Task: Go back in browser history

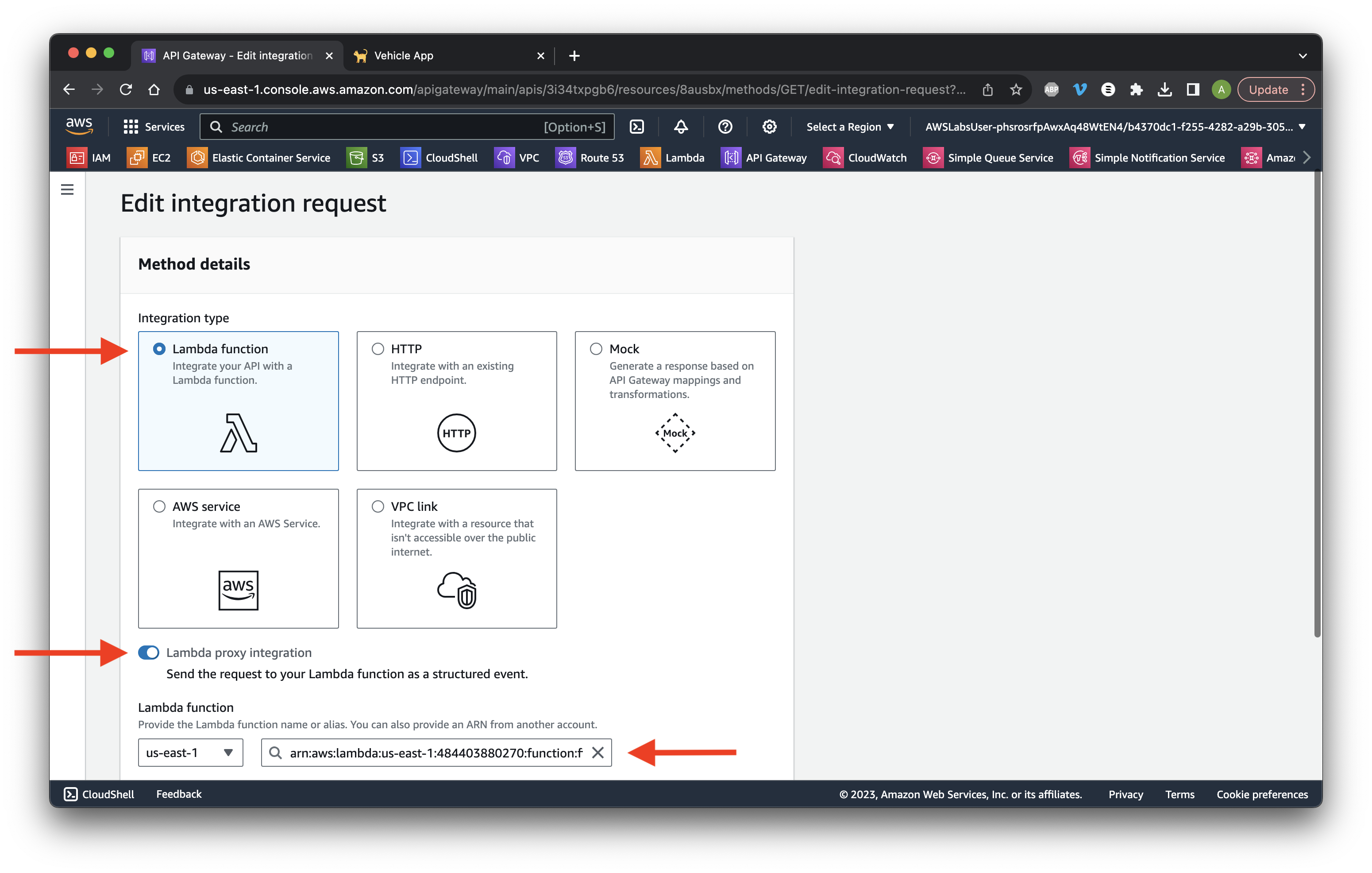Action: pos(69,89)
